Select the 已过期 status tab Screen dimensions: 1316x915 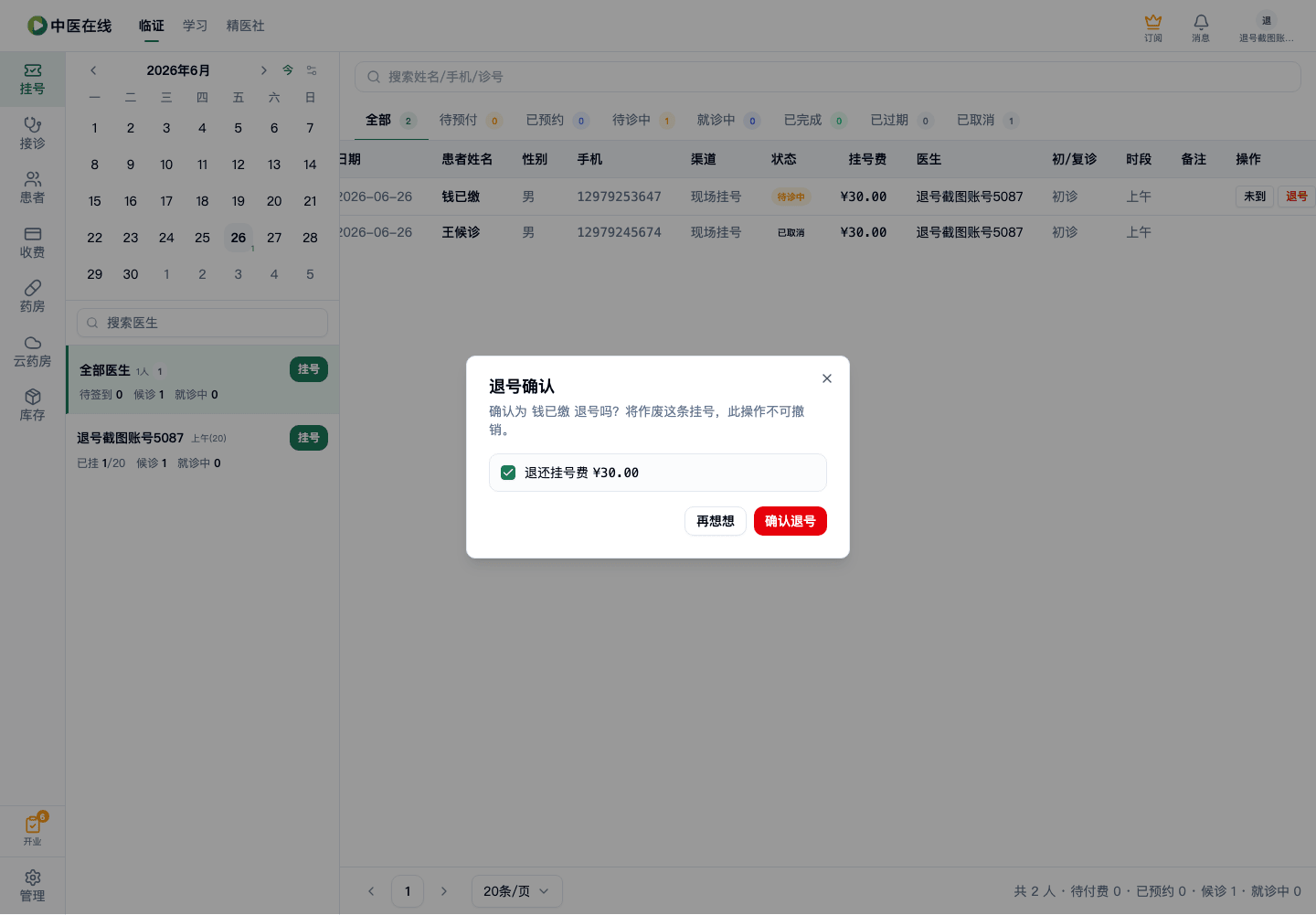coord(901,120)
